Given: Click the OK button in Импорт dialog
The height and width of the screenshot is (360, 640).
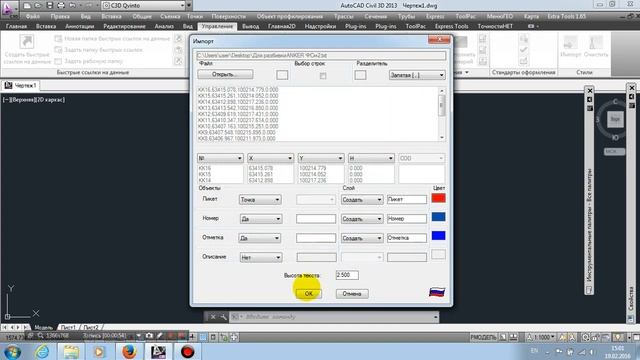Looking at the screenshot, I should [x=309, y=293].
